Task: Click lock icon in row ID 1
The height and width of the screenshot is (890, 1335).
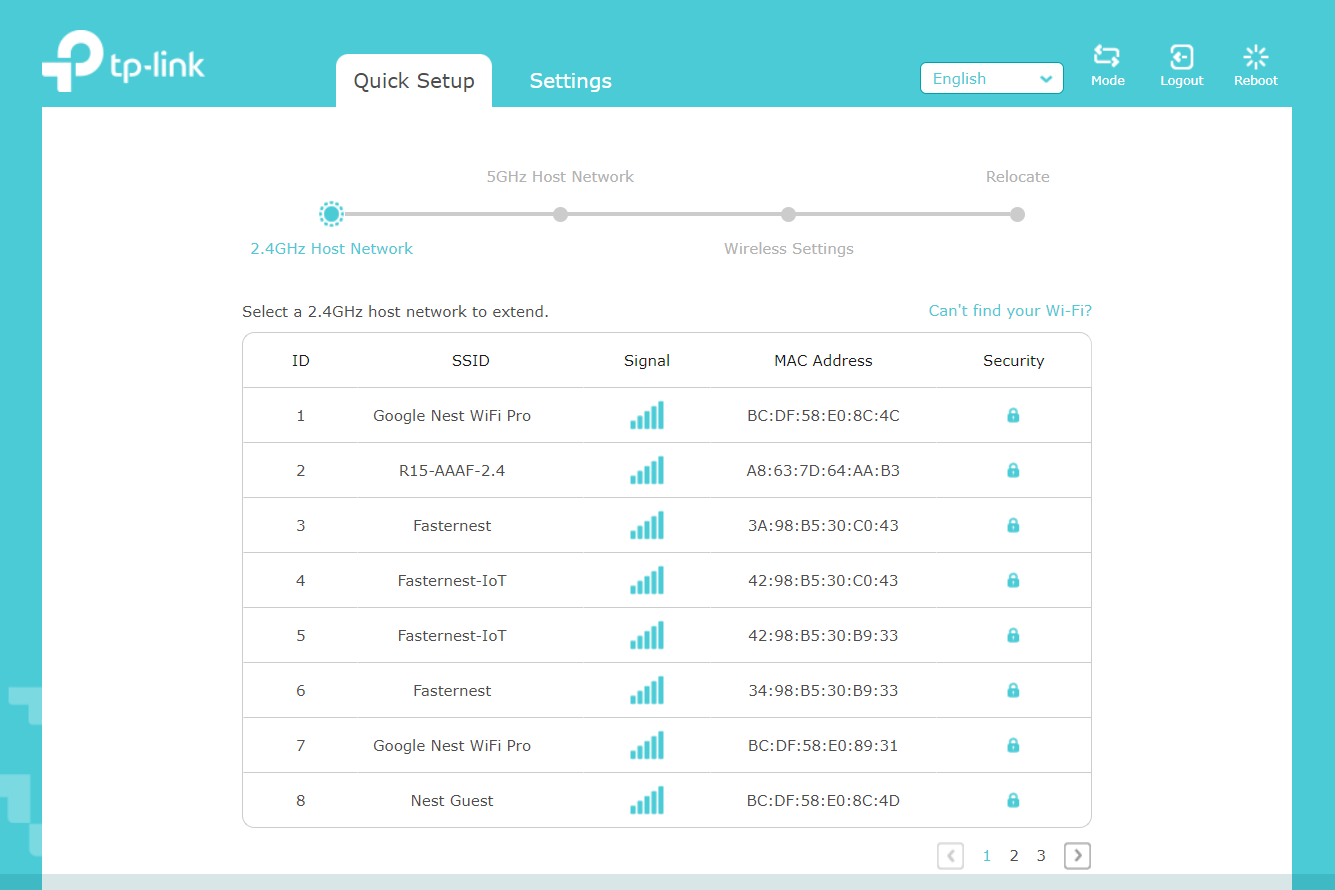Action: [x=1013, y=415]
